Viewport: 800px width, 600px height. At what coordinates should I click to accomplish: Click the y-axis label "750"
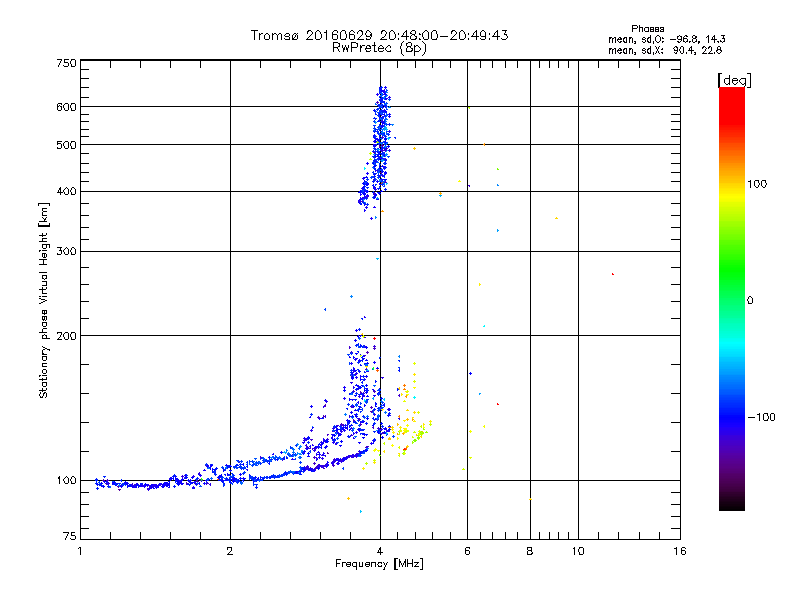pyautogui.click(x=66, y=63)
